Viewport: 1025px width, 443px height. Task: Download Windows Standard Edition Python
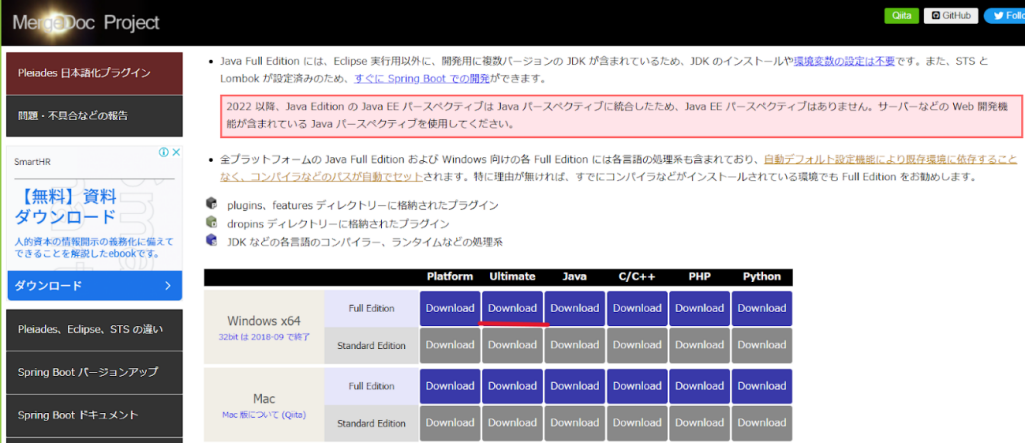(x=762, y=346)
